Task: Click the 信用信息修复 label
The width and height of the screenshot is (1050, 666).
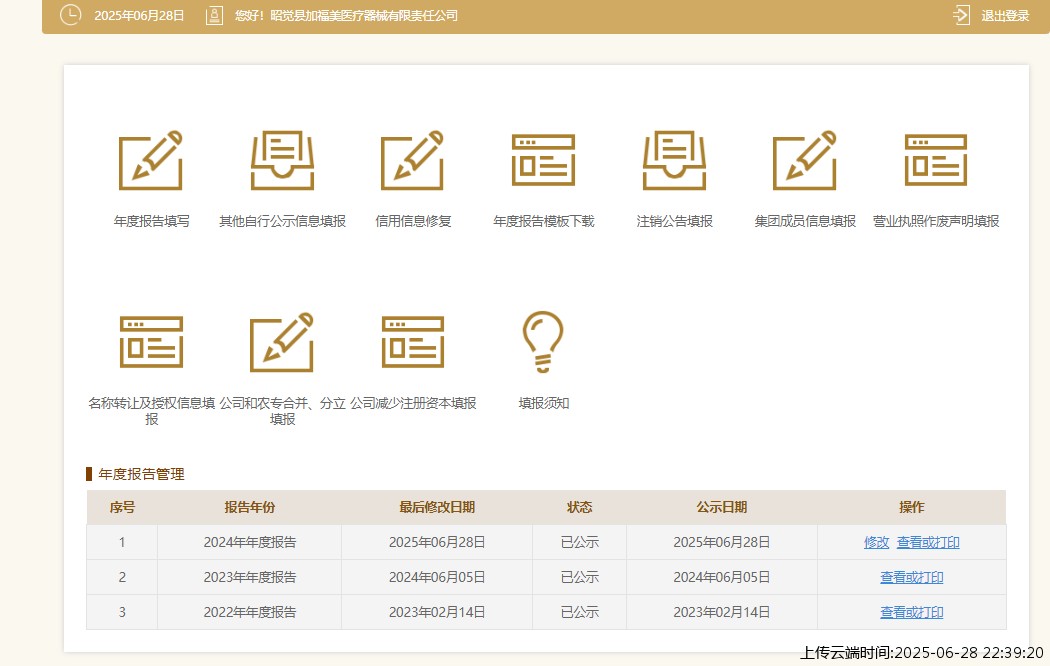Action: [x=412, y=221]
